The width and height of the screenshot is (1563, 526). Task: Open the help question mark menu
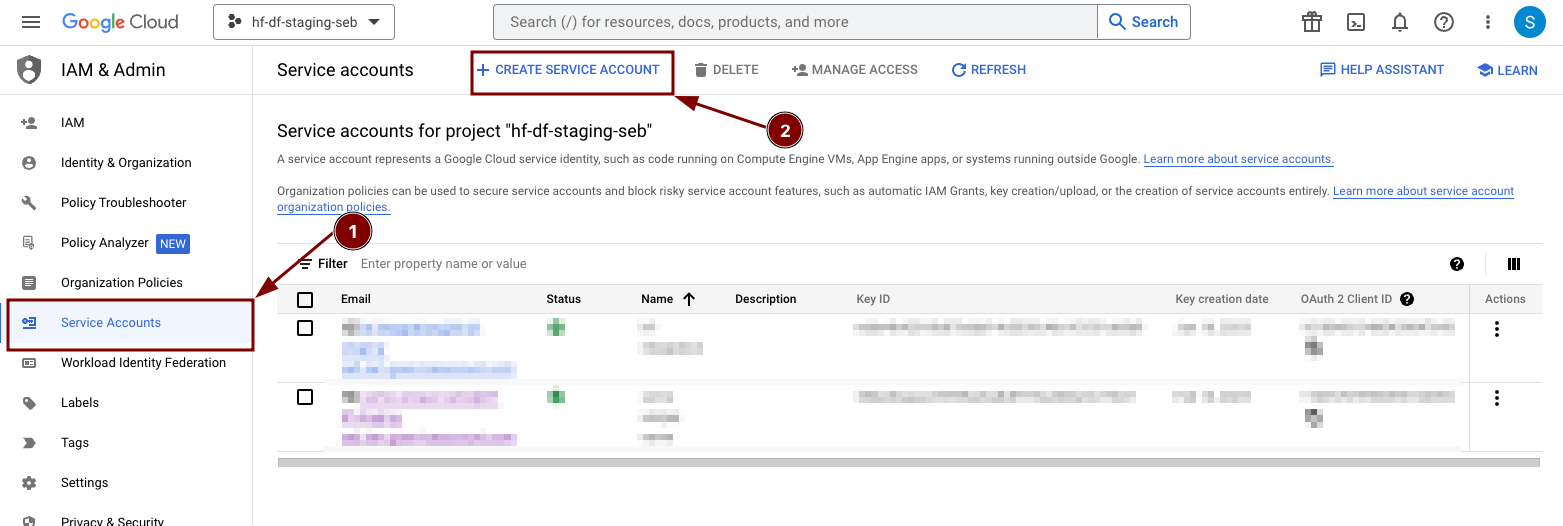(x=1444, y=22)
